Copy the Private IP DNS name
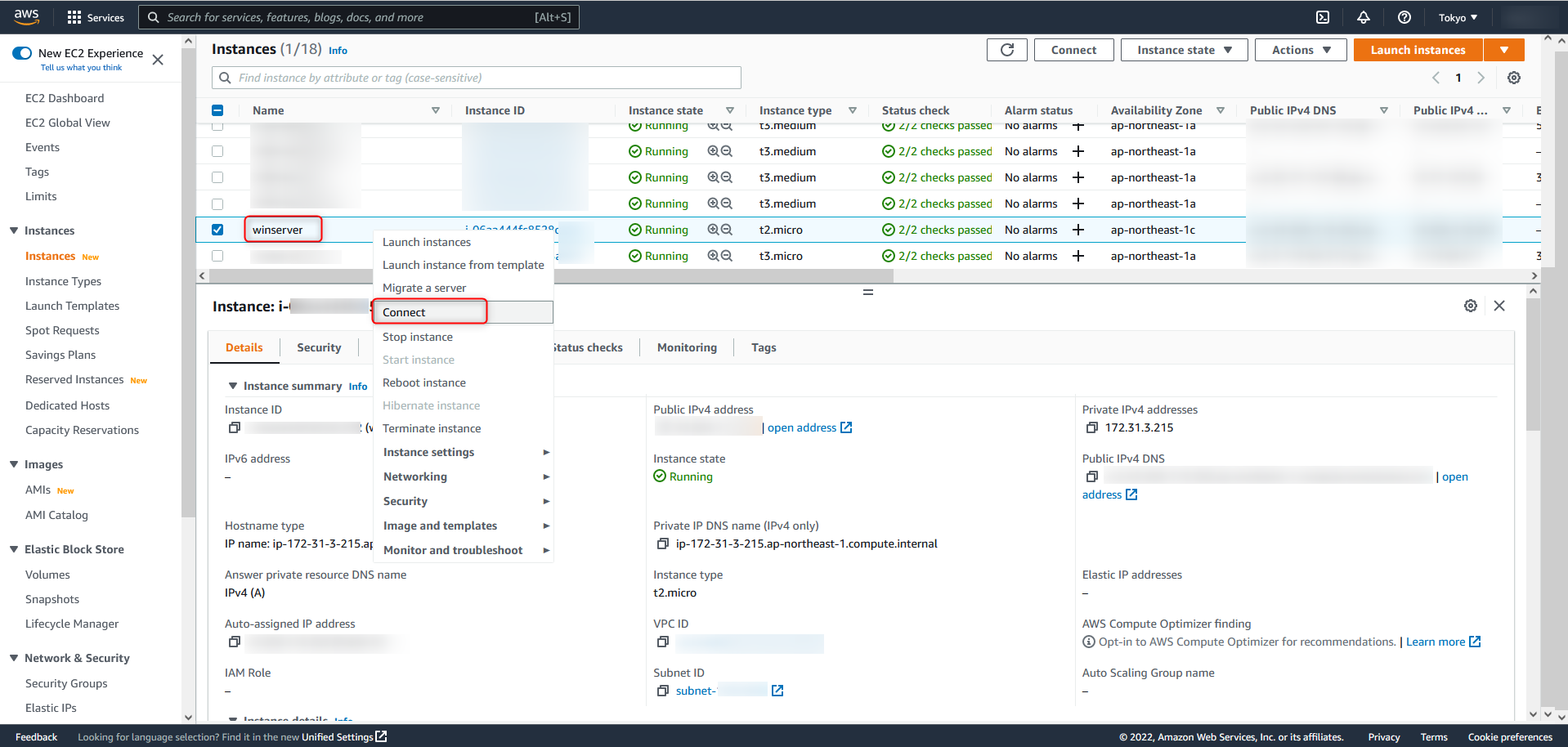The image size is (1568, 747). point(663,543)
